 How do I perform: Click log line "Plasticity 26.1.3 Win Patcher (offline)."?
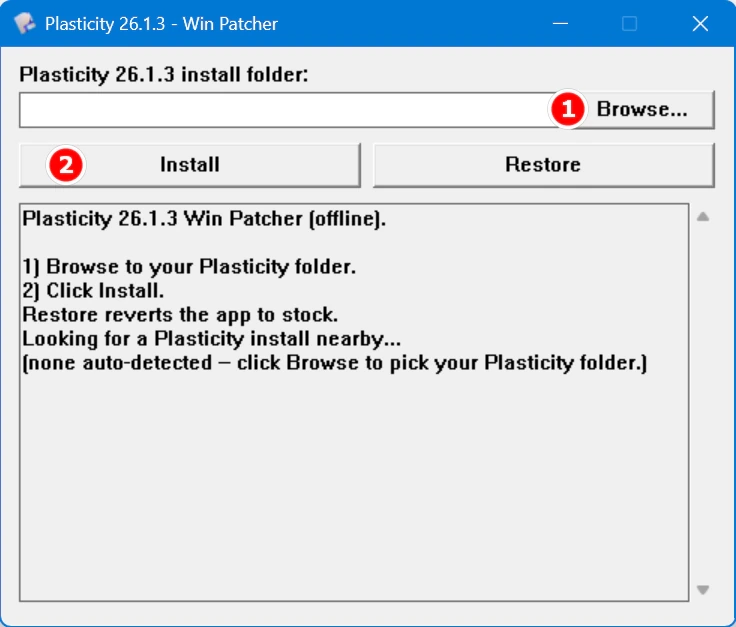pyautogui.click(x=204, y=219)
